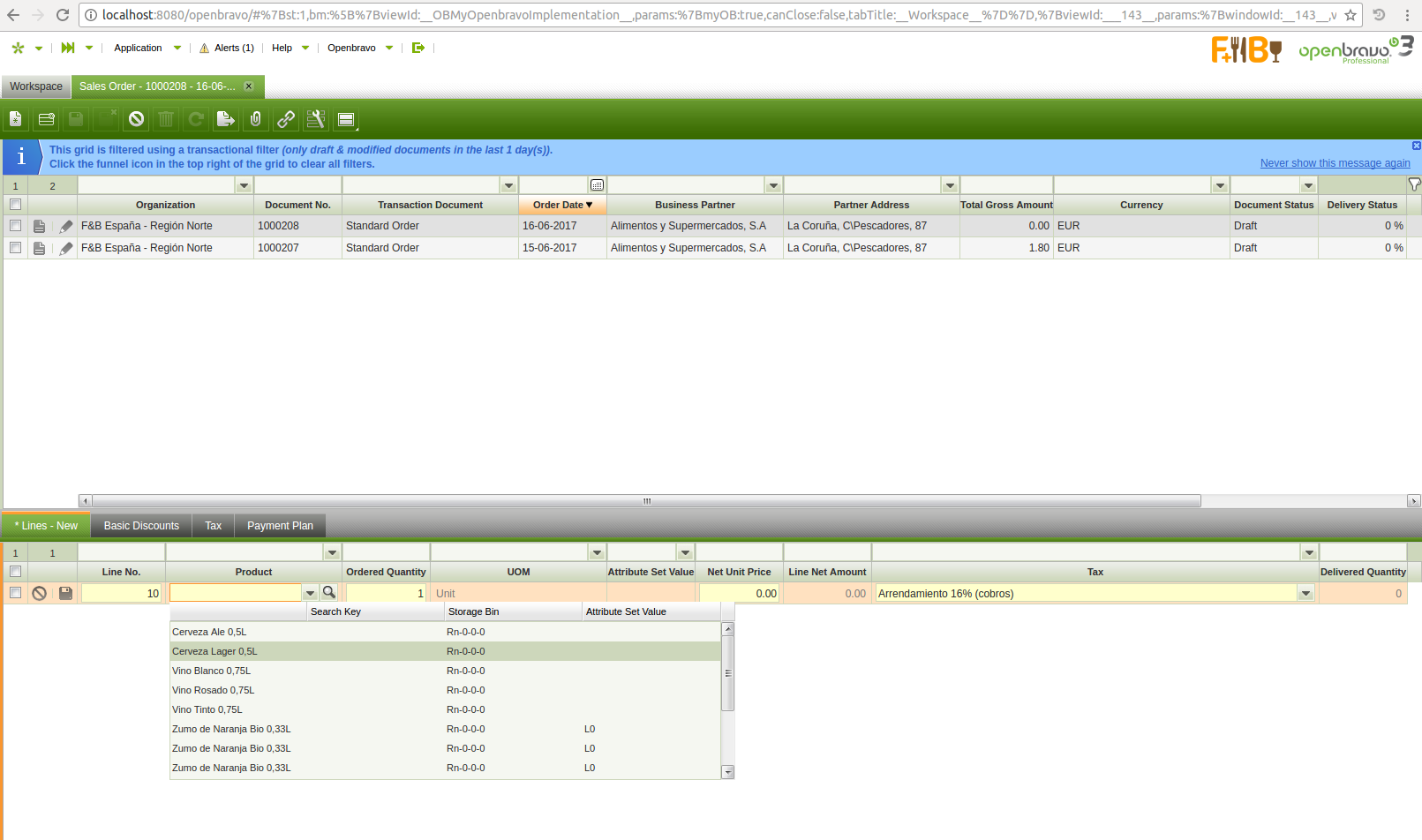Open the Product combo box arrow
Screen dimensions: 1422x840
pos(310,594)
